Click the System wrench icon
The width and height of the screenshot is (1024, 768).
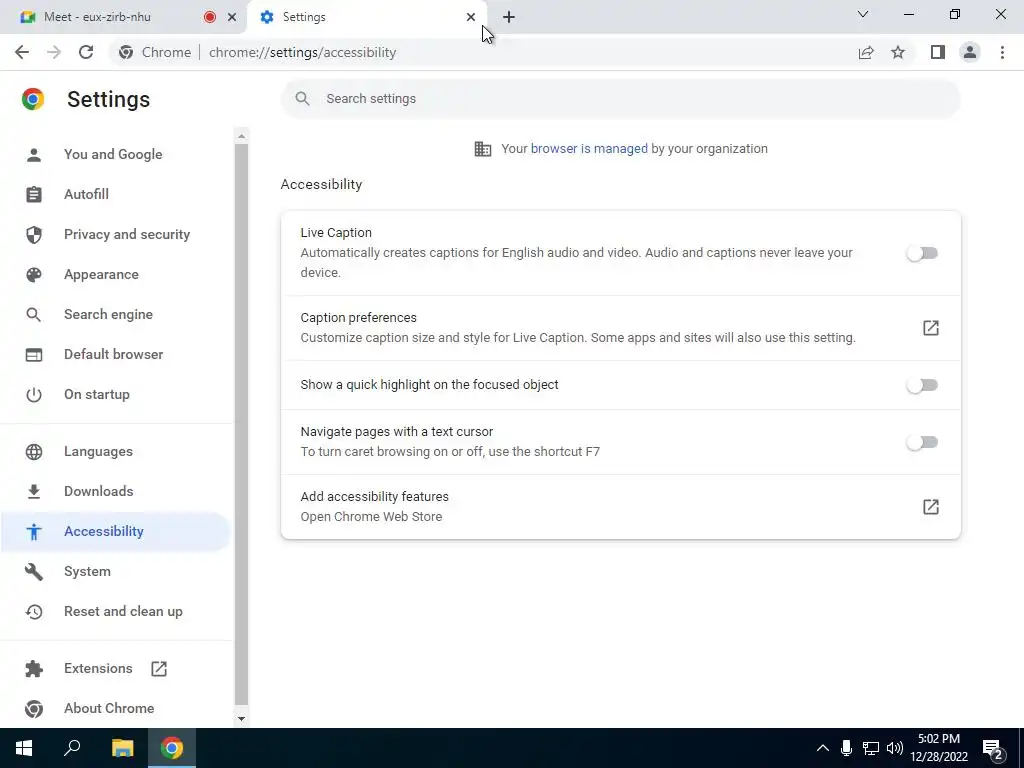(x=34, y=571)
